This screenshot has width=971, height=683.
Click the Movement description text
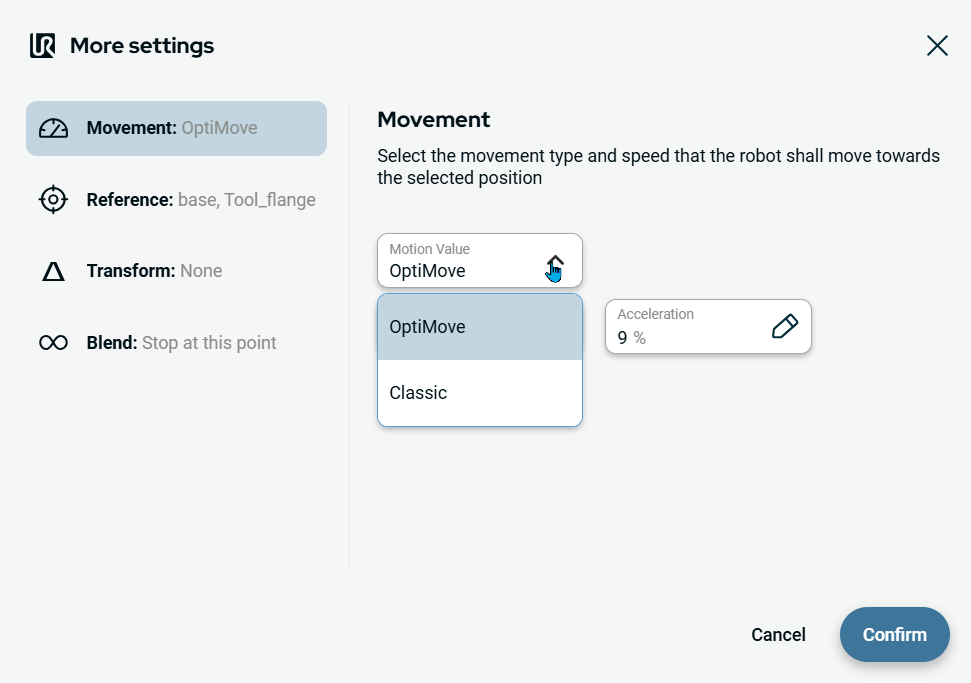point(657,167)
